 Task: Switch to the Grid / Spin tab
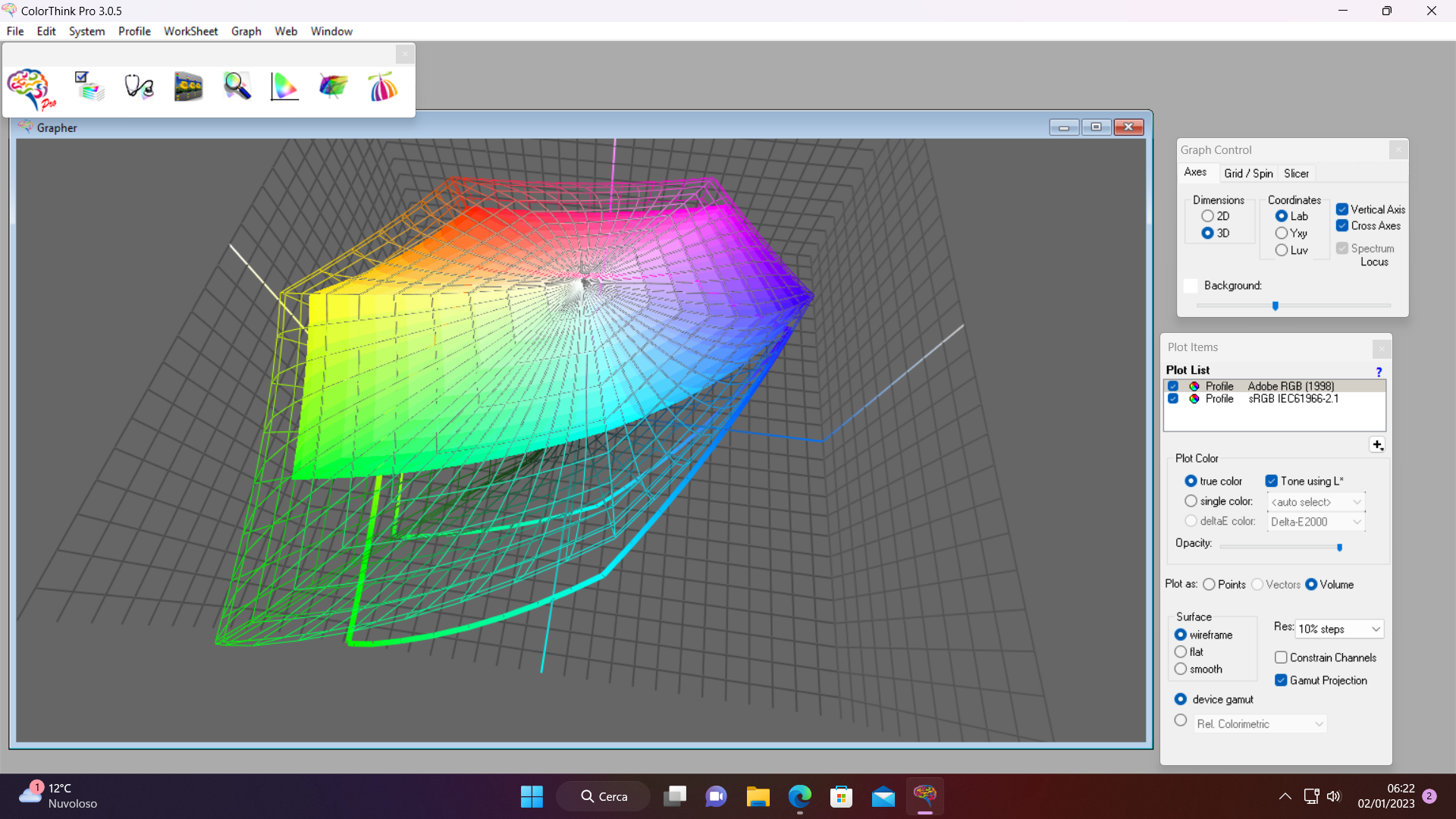[1248, 174]
